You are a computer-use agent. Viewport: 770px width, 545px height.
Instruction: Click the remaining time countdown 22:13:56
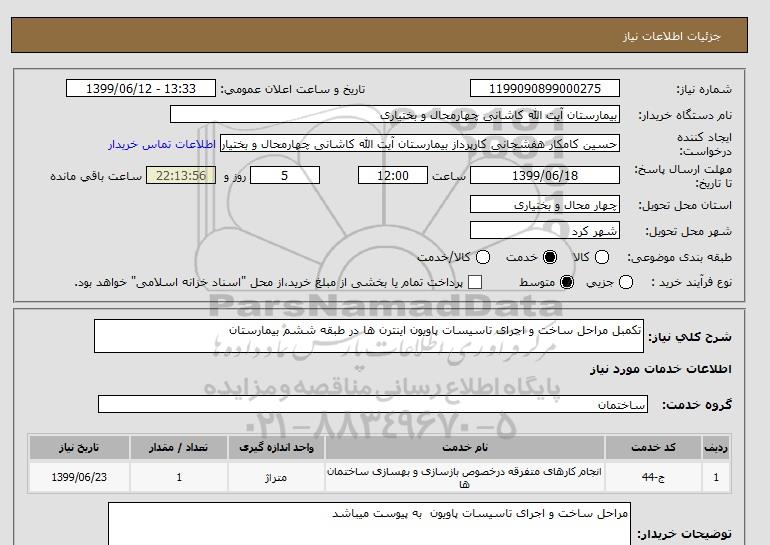181,175
